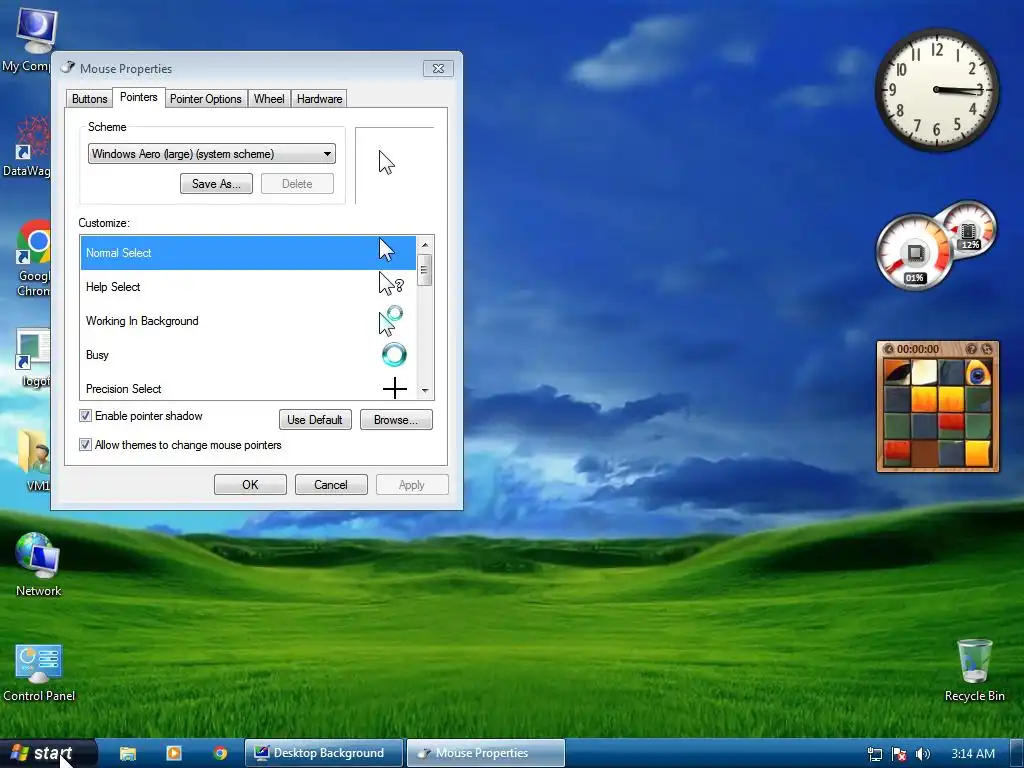
Task: Click Mouse Properties taskbar button
Action: coord(486,753)
